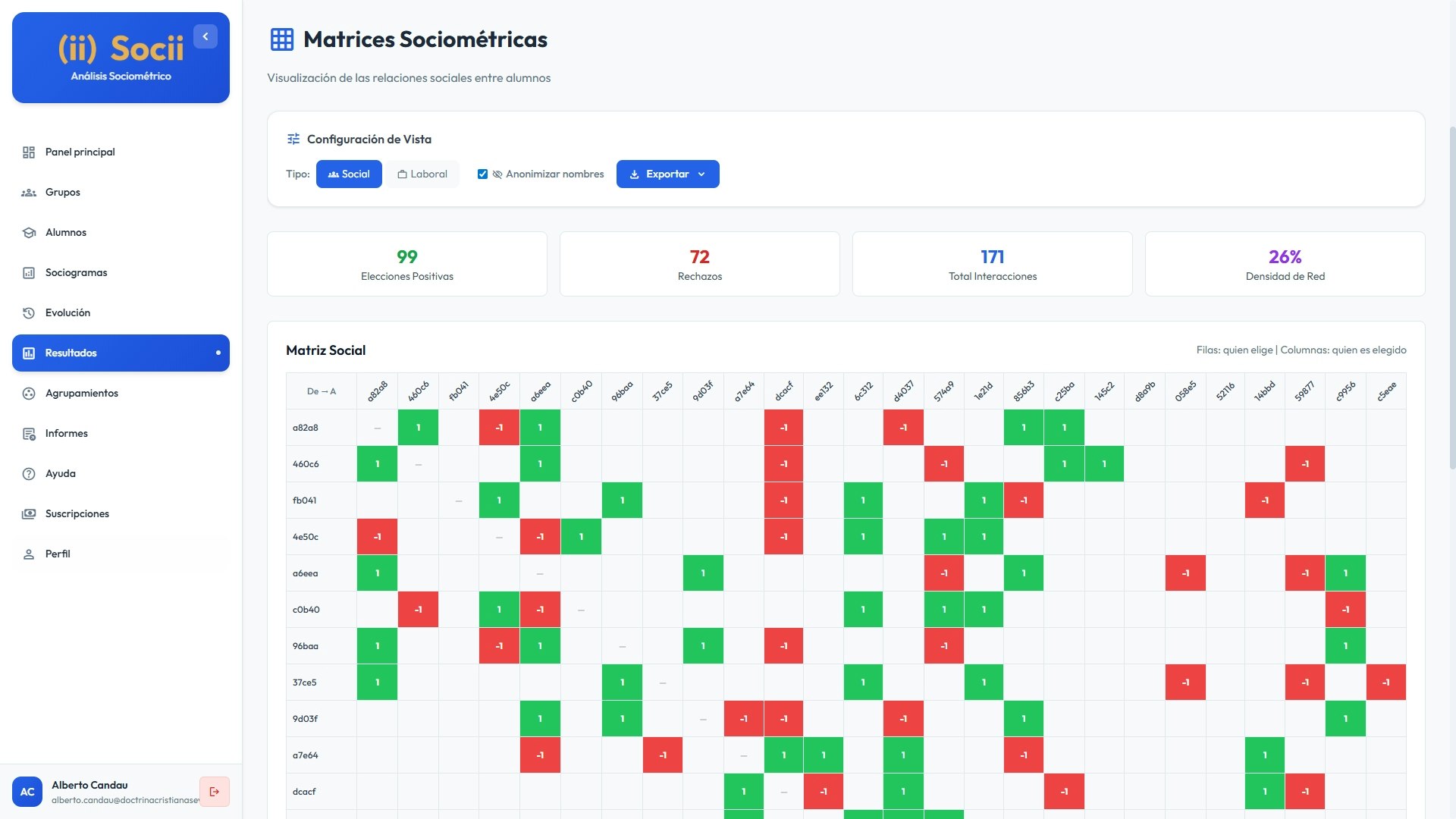The height and width of the screenshot is (819, 1456).
Task: Select the Grupos icon in sidebar
Action: click(28, 192)
